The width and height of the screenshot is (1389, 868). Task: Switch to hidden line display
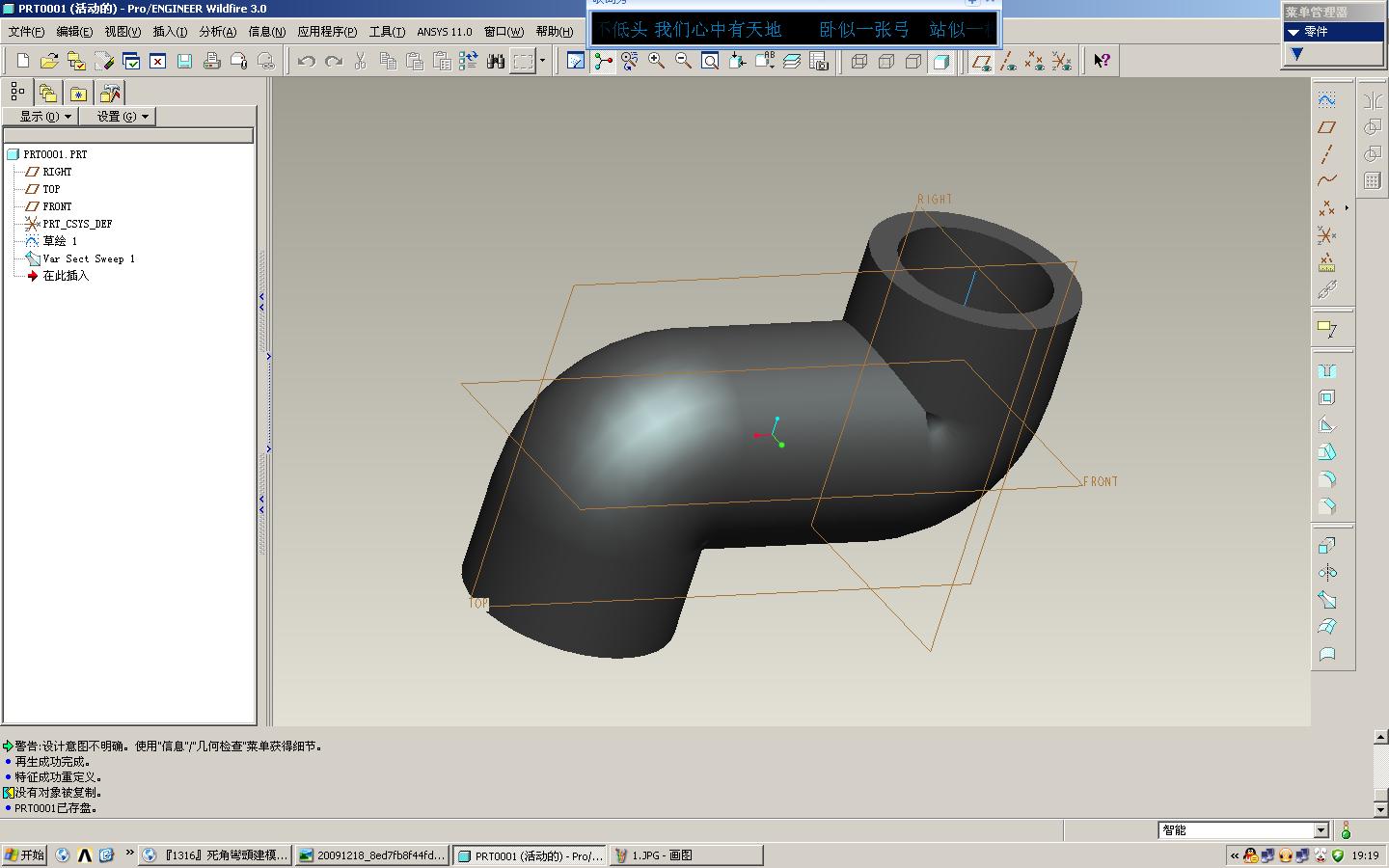pyautogui.click(x=886, y=61)
